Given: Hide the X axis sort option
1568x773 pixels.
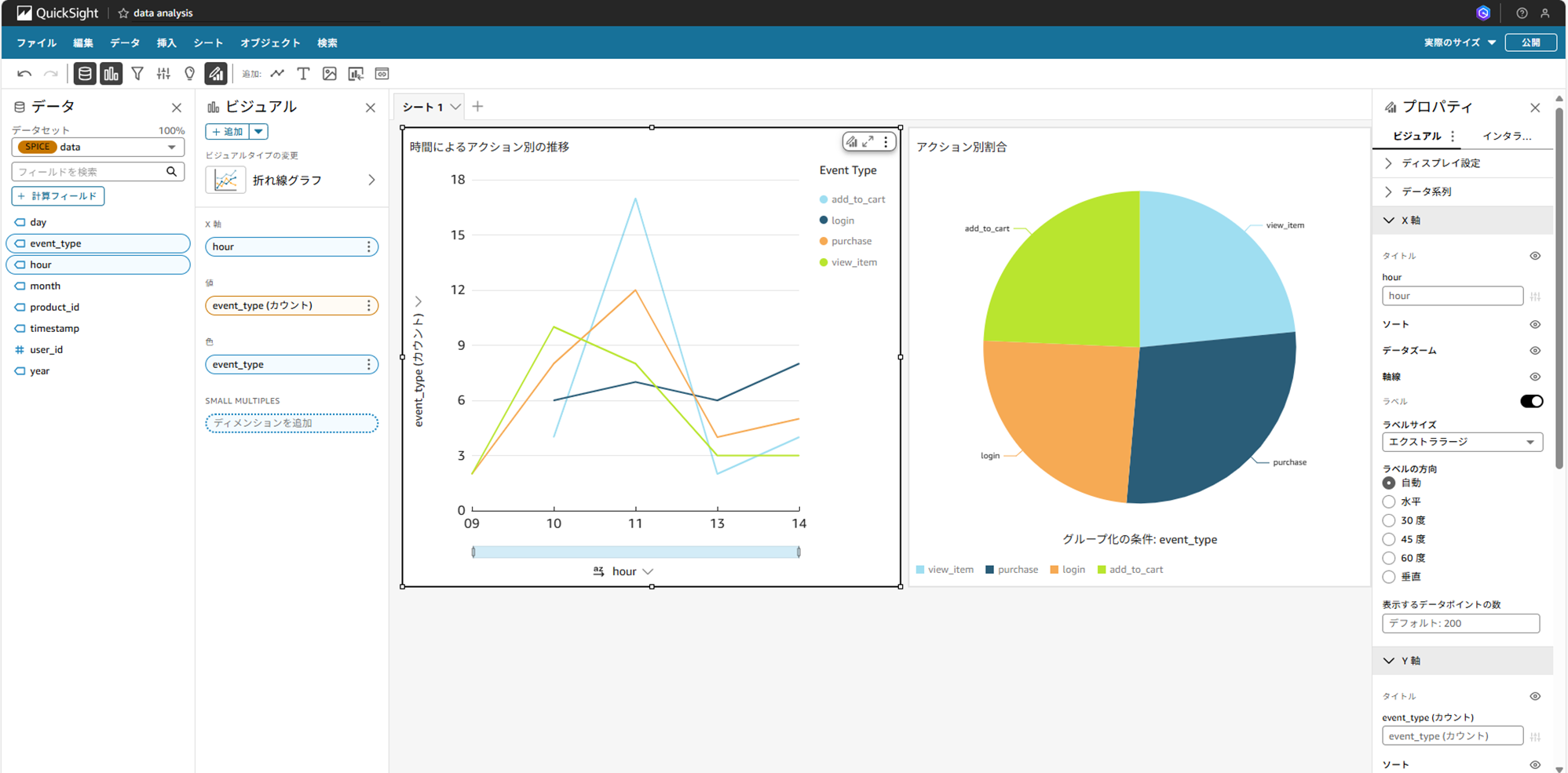Looking at the screenshot, I should (x=1535, y=324).
